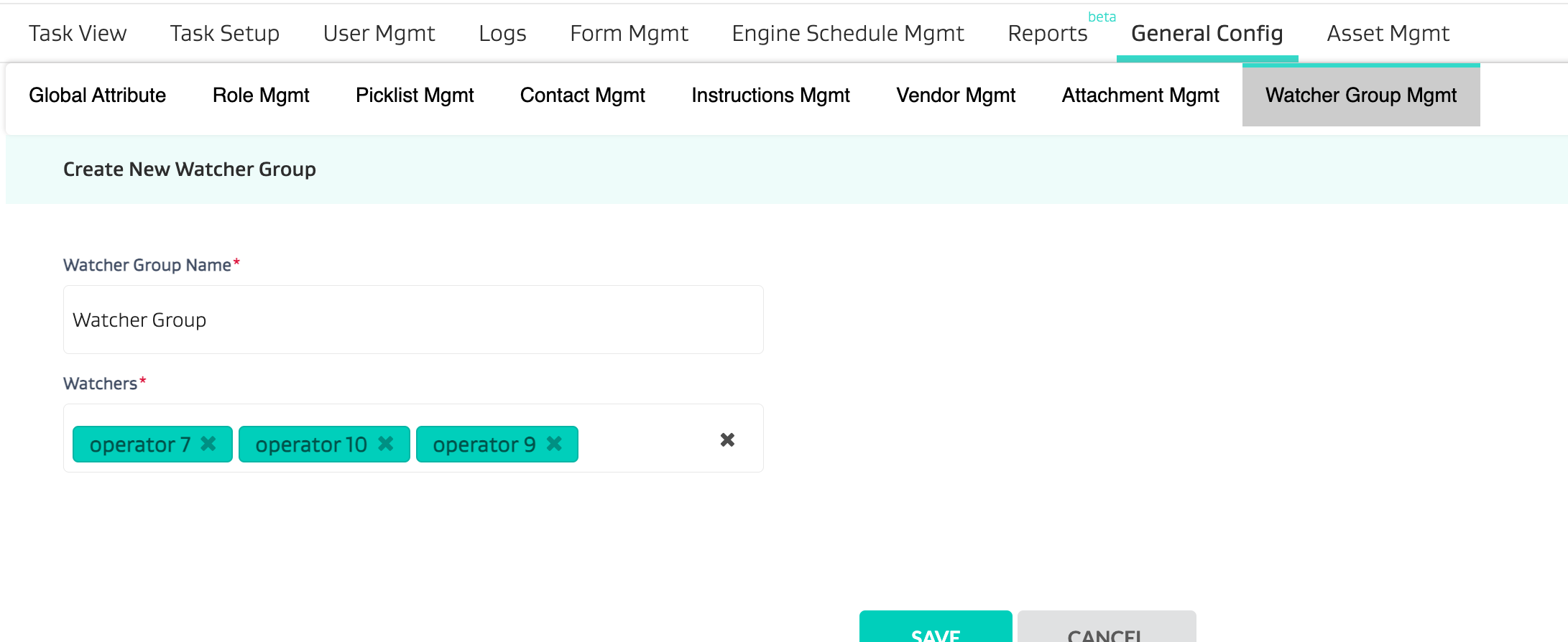Click the Watcher Group Name field
Screen dimensions: 1568x642
tap(413, 320)
